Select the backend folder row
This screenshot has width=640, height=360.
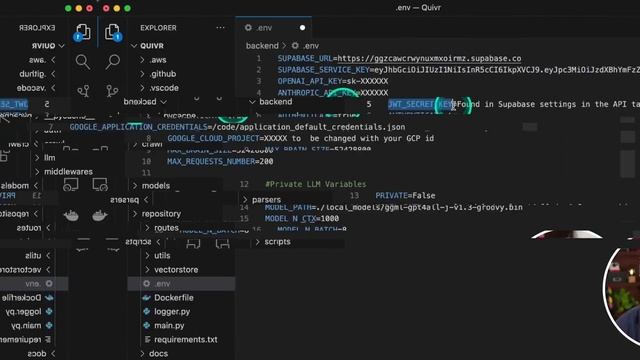[276, 102]
